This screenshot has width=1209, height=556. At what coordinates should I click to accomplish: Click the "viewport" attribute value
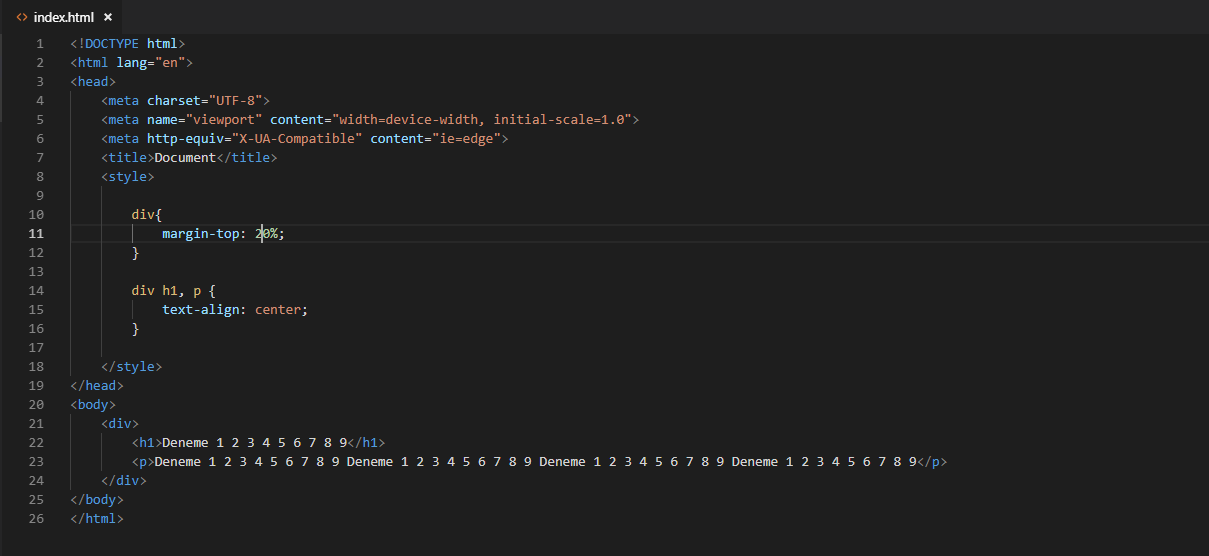223,119
